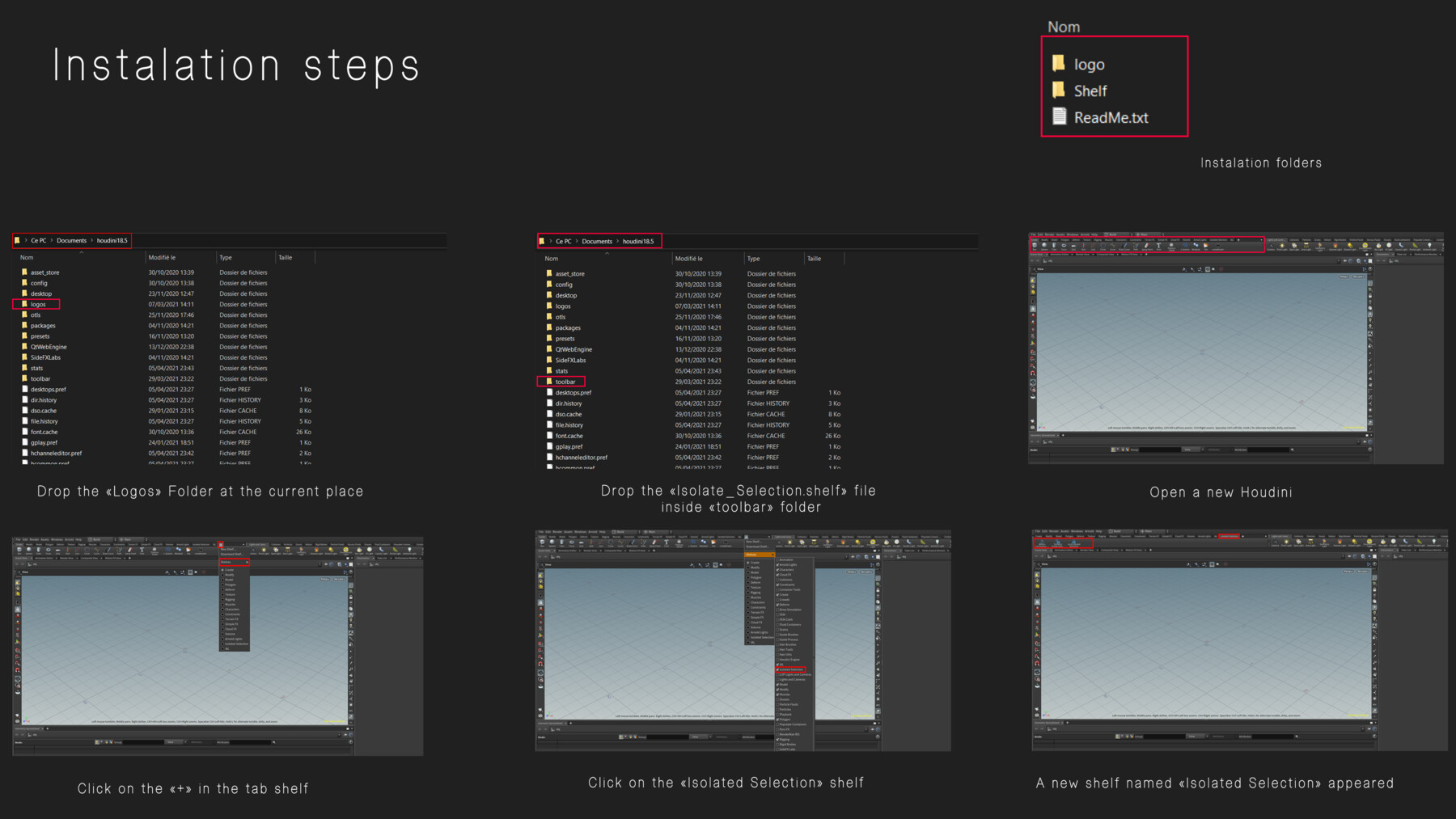This screenshot has width=1456, height=819.
Task: Select 'stats' row name in left explorer
Action: [37, 368]
